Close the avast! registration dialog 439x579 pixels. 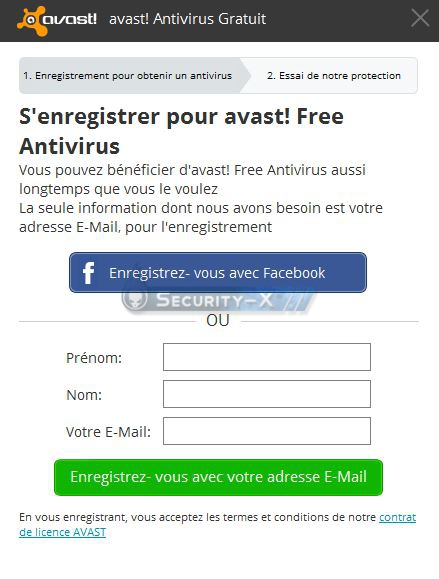pos(420,18)
